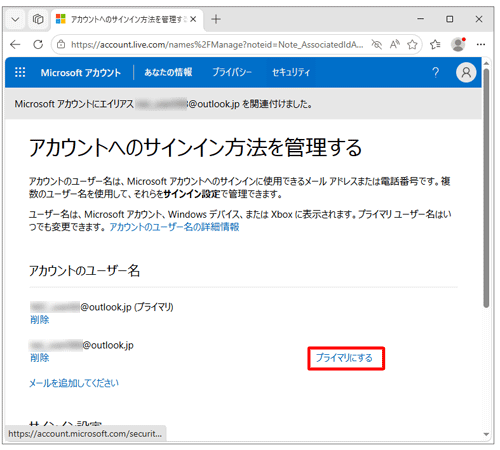Screen dimensions: 500x450
Task: Open the account manager avatar in header
Action: (466, 72)
